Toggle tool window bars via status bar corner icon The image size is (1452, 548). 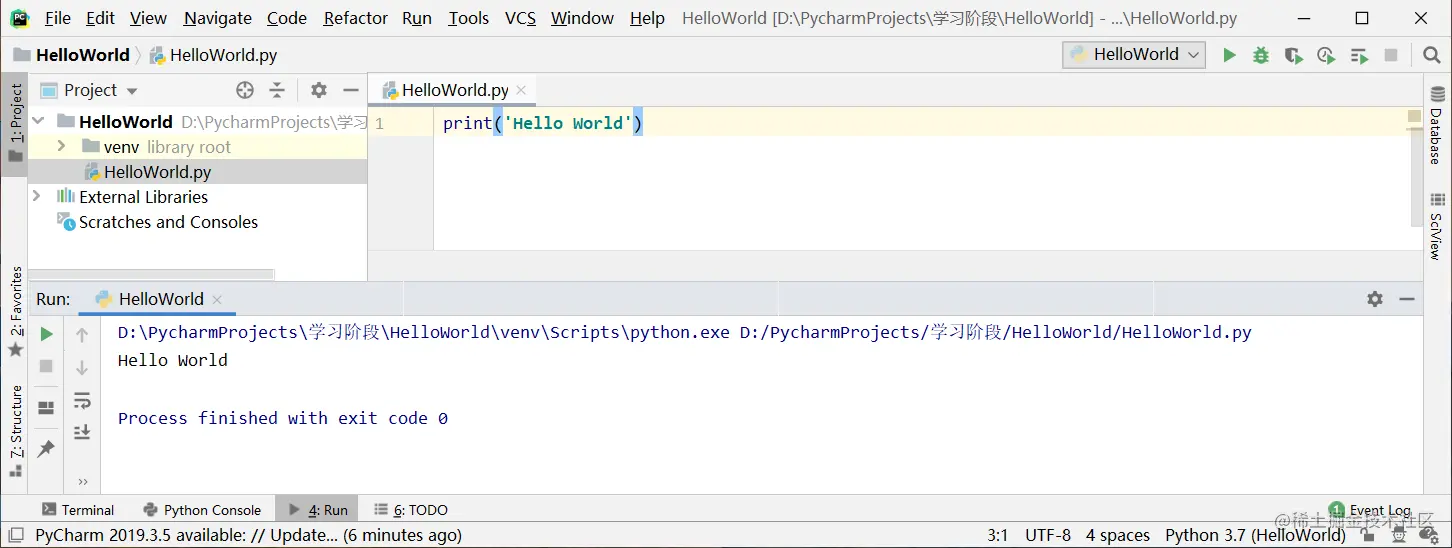16,536
